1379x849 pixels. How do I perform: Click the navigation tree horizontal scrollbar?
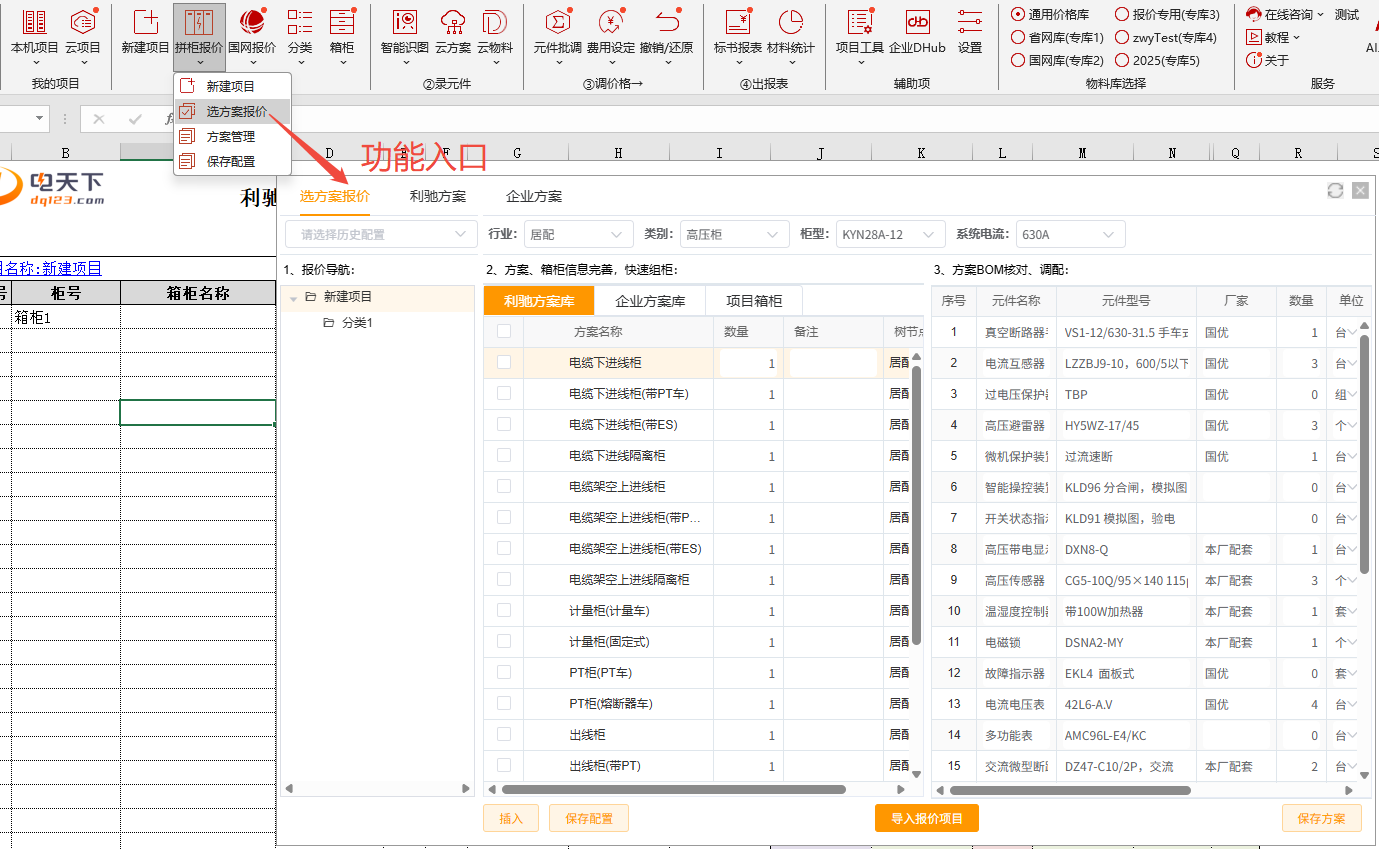pyautogui.click(x=378, y=788)
